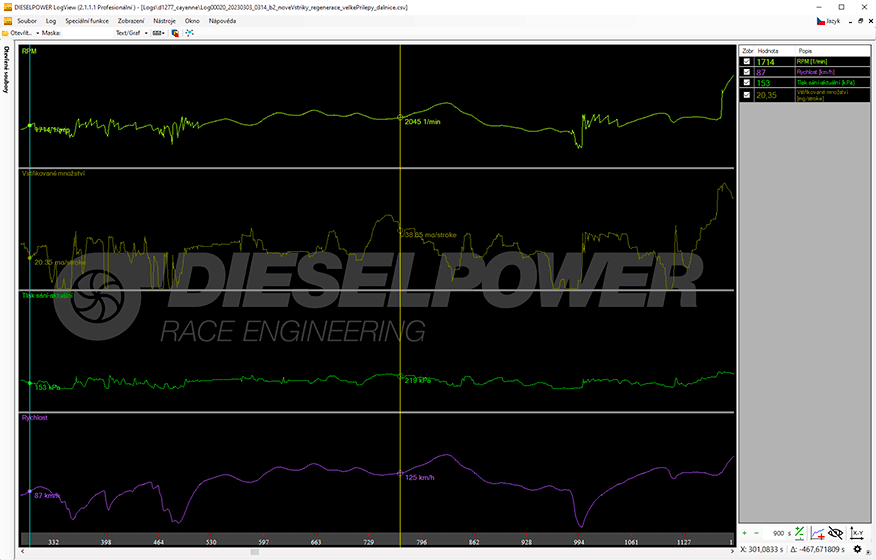Click the Zobr column header

pyautogui.click(x=748, y=51)
